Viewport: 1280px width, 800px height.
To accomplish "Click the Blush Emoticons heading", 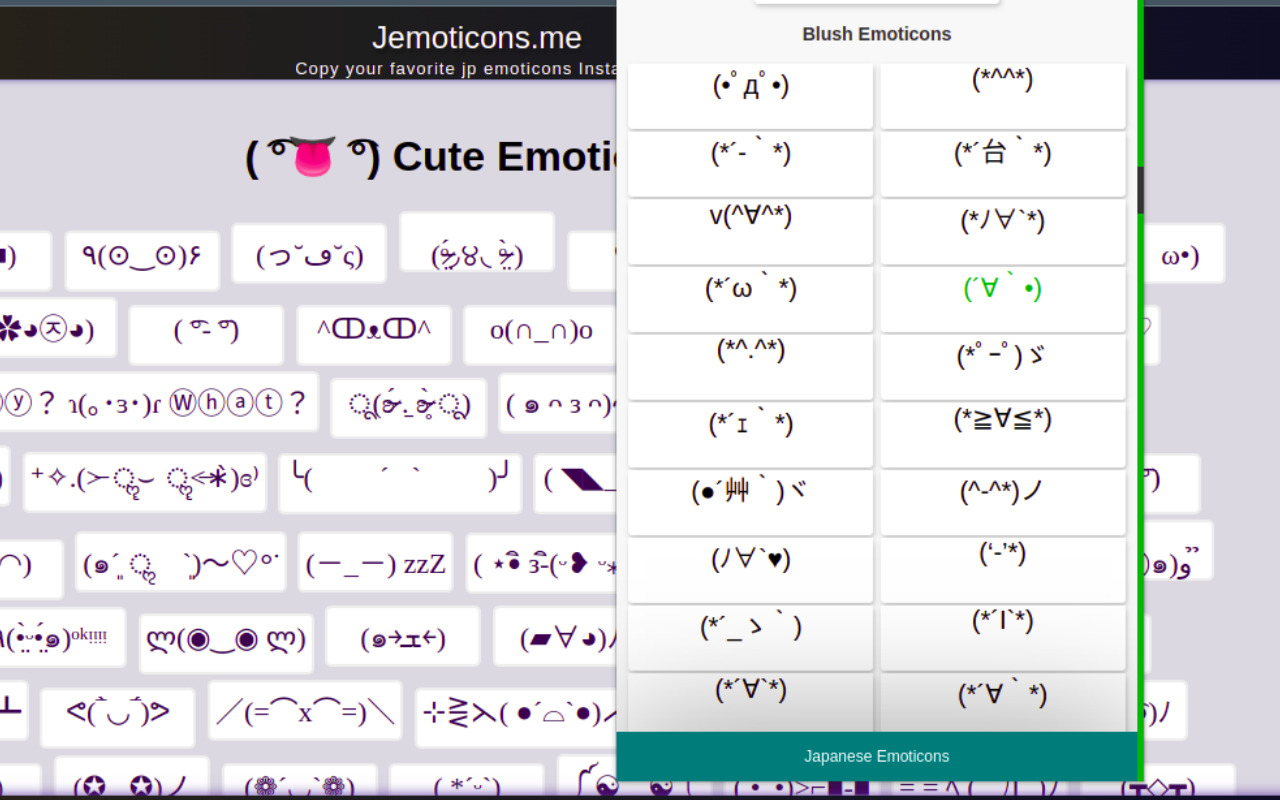I will (877, 34).
